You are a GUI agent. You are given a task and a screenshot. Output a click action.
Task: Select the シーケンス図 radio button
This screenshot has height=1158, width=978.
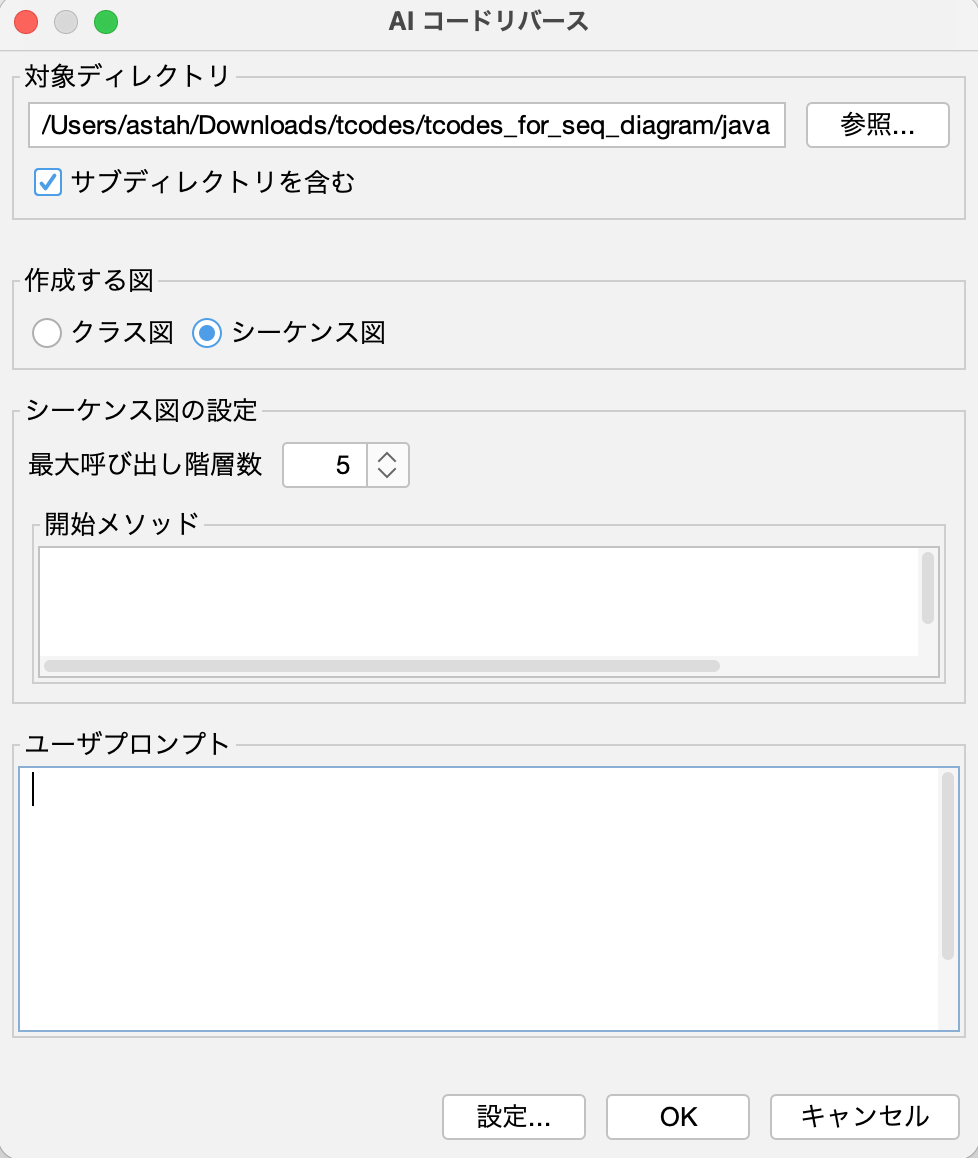(207, 333)
